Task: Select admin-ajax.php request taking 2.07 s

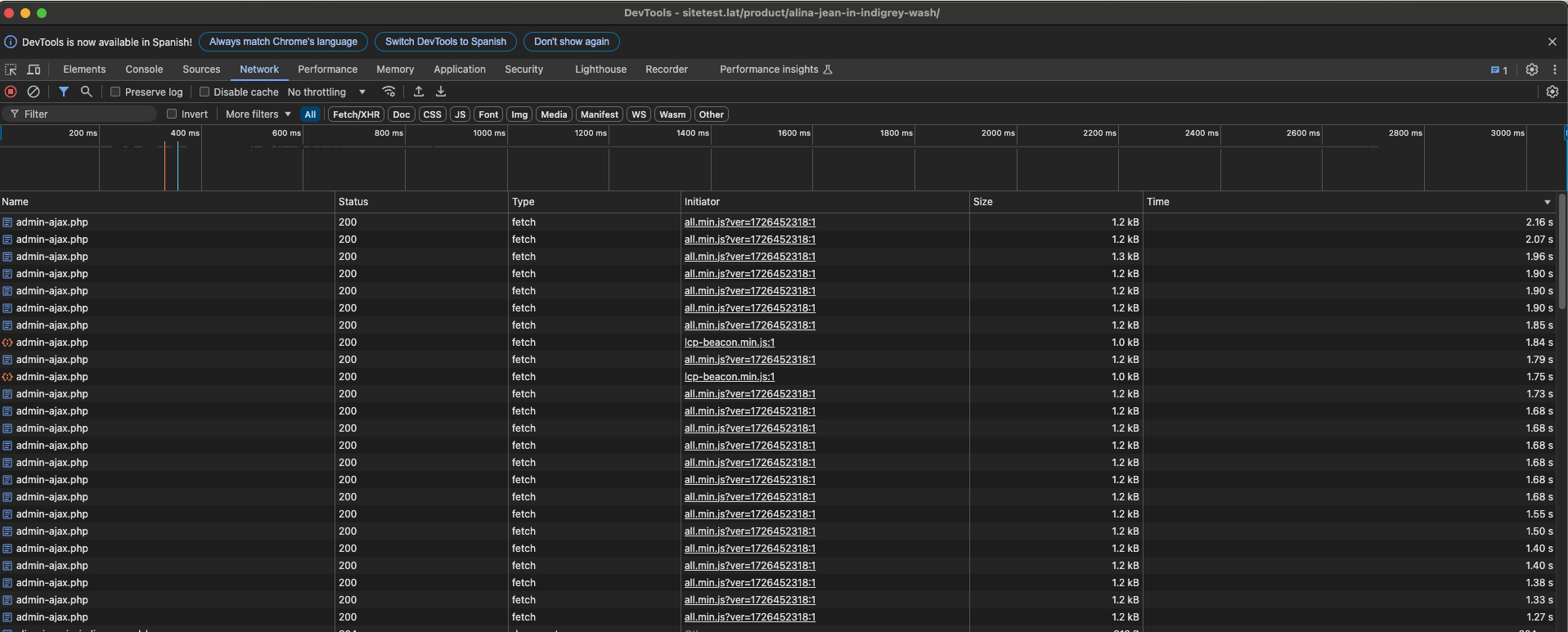Action: coord(779,240)
